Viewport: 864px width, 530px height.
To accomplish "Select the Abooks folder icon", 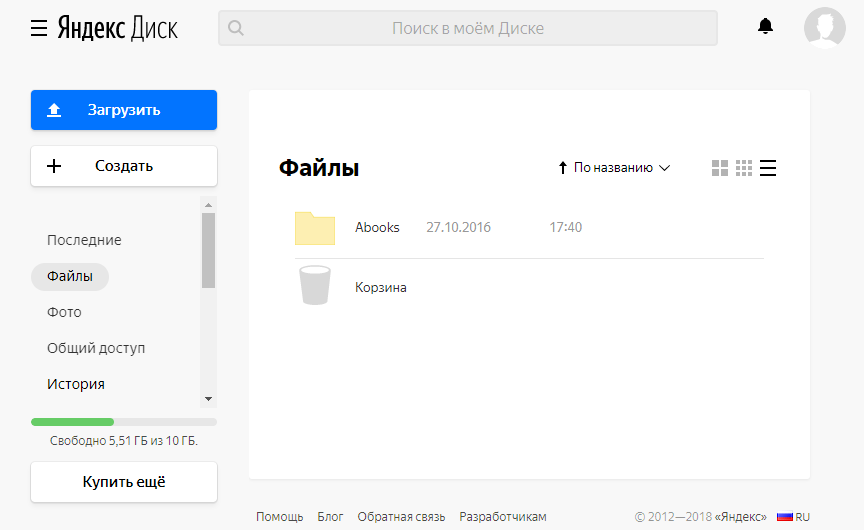I will tap(315, 228).
